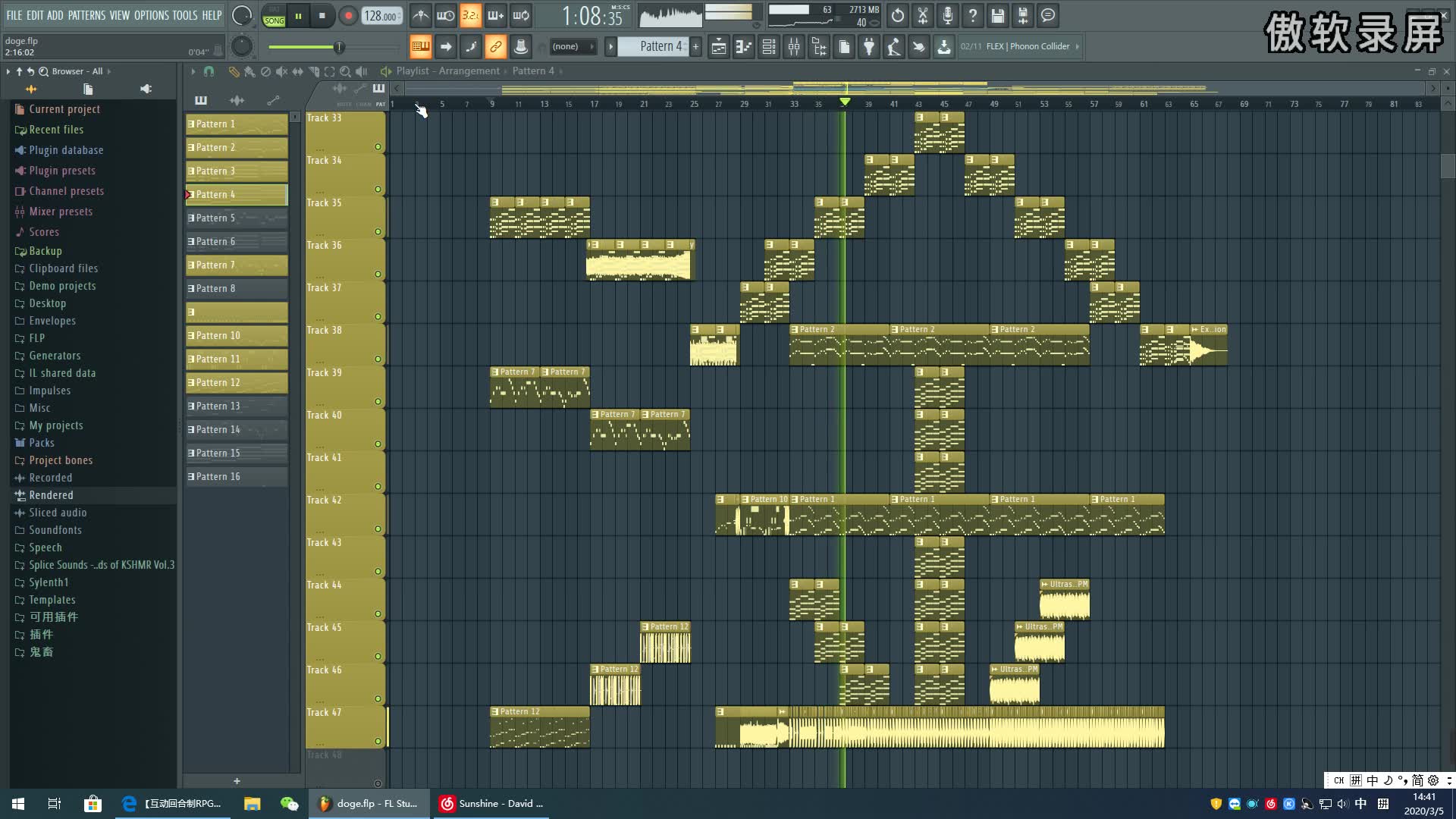Stop playback with the stop button
The height and width of the screenshot is (819, 1456).
pos(322,16)
